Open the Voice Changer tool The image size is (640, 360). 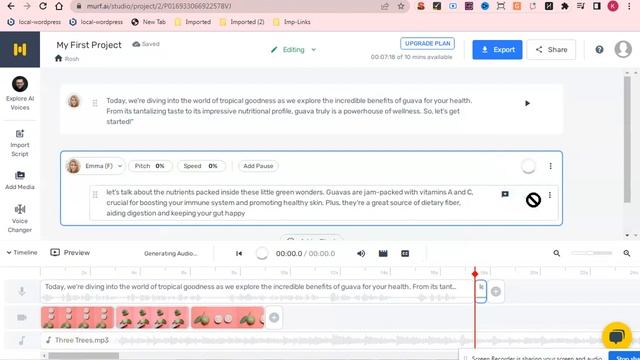(20, 218)
